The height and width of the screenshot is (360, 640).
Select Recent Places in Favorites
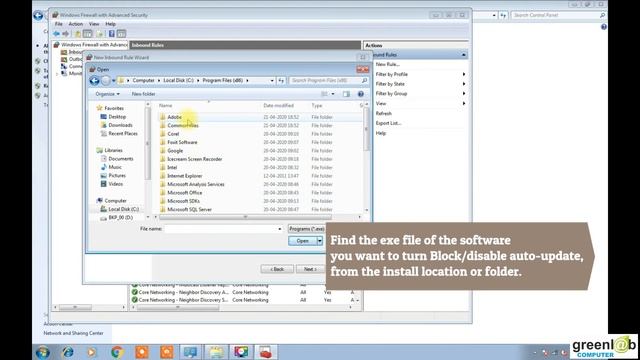[x=122, y=133]
